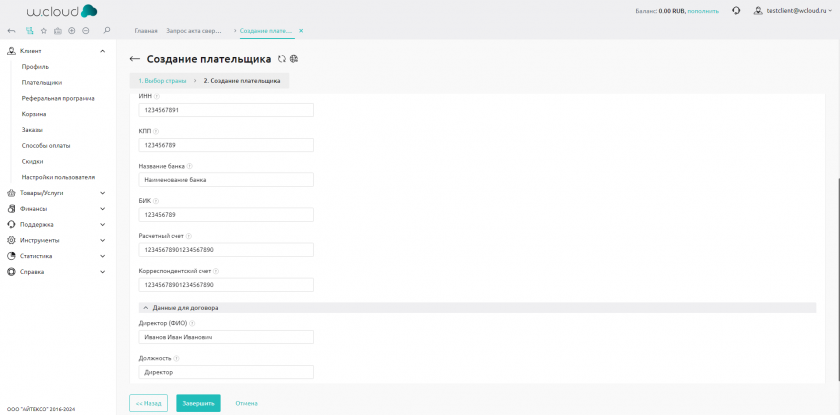This screenshot has width=840, height=415.
Task: Go to step 1. Выбор страны
Action: [162, 80]
